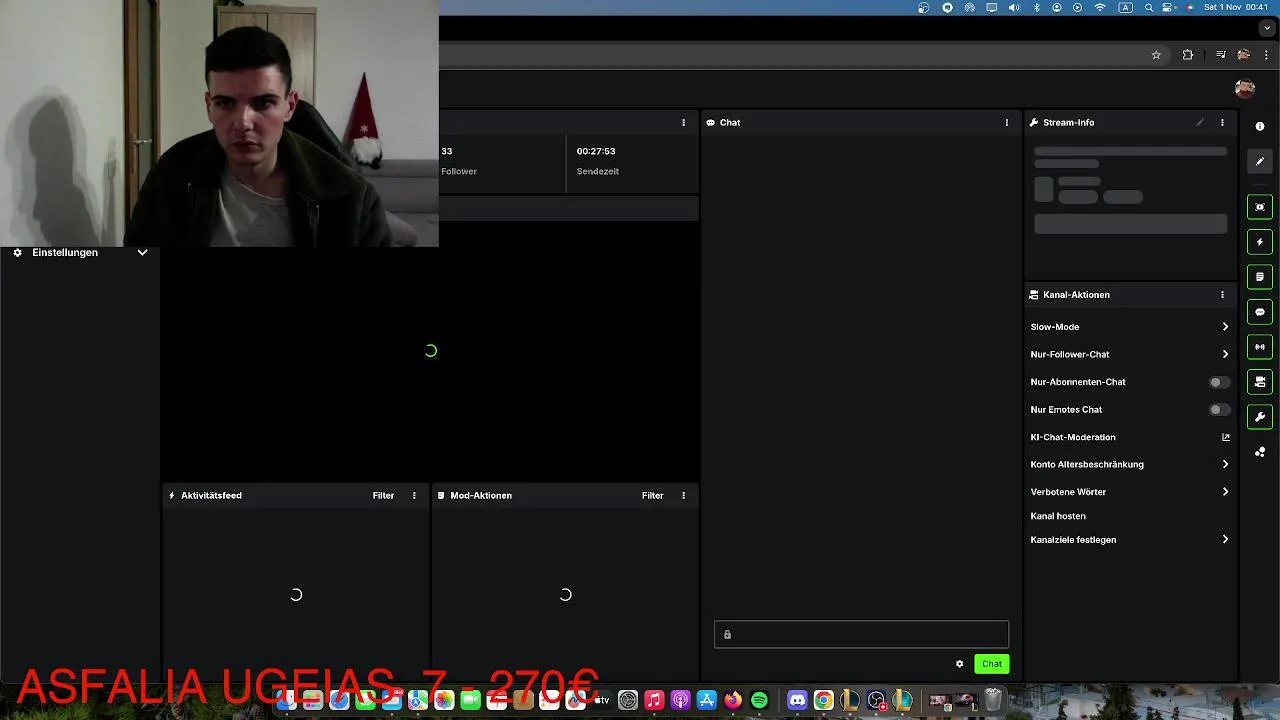
Task: Click Kanal hosten
Action: click(1058, 516)
